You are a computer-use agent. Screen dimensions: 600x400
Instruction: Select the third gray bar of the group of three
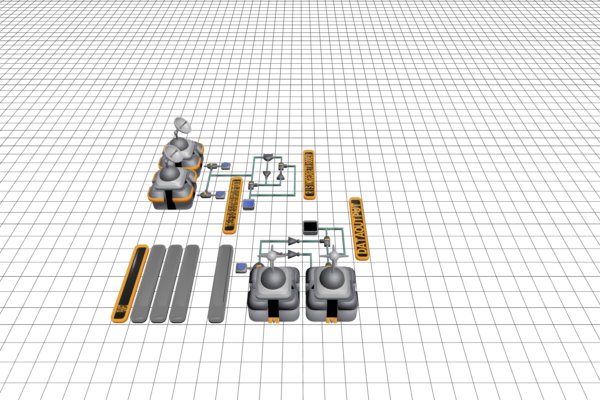(x=184, y=284)
